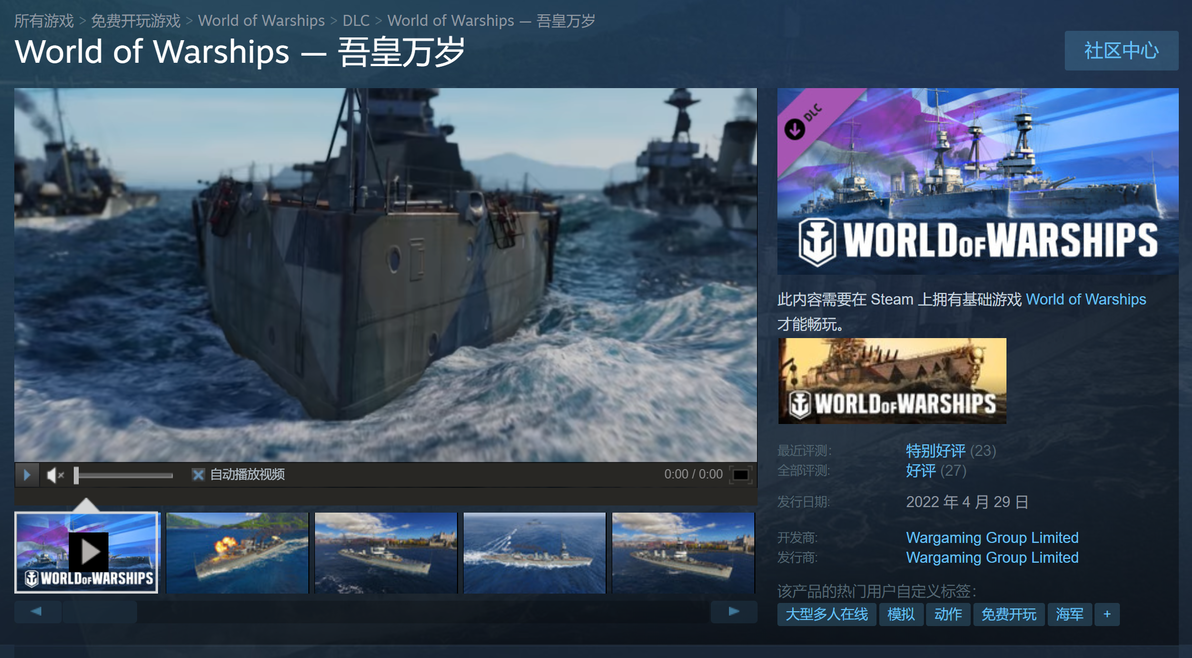Open 免费开玩游戏 breadcrumb link
The height and width of the screenshot is (658, 1192).
pos(136,21)
